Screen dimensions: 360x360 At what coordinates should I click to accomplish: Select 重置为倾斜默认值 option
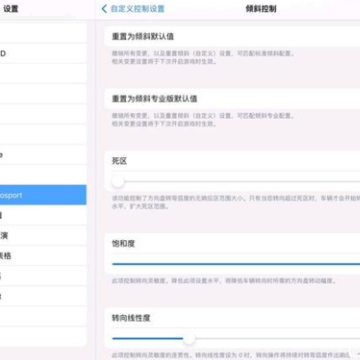(x=232, y=37)
